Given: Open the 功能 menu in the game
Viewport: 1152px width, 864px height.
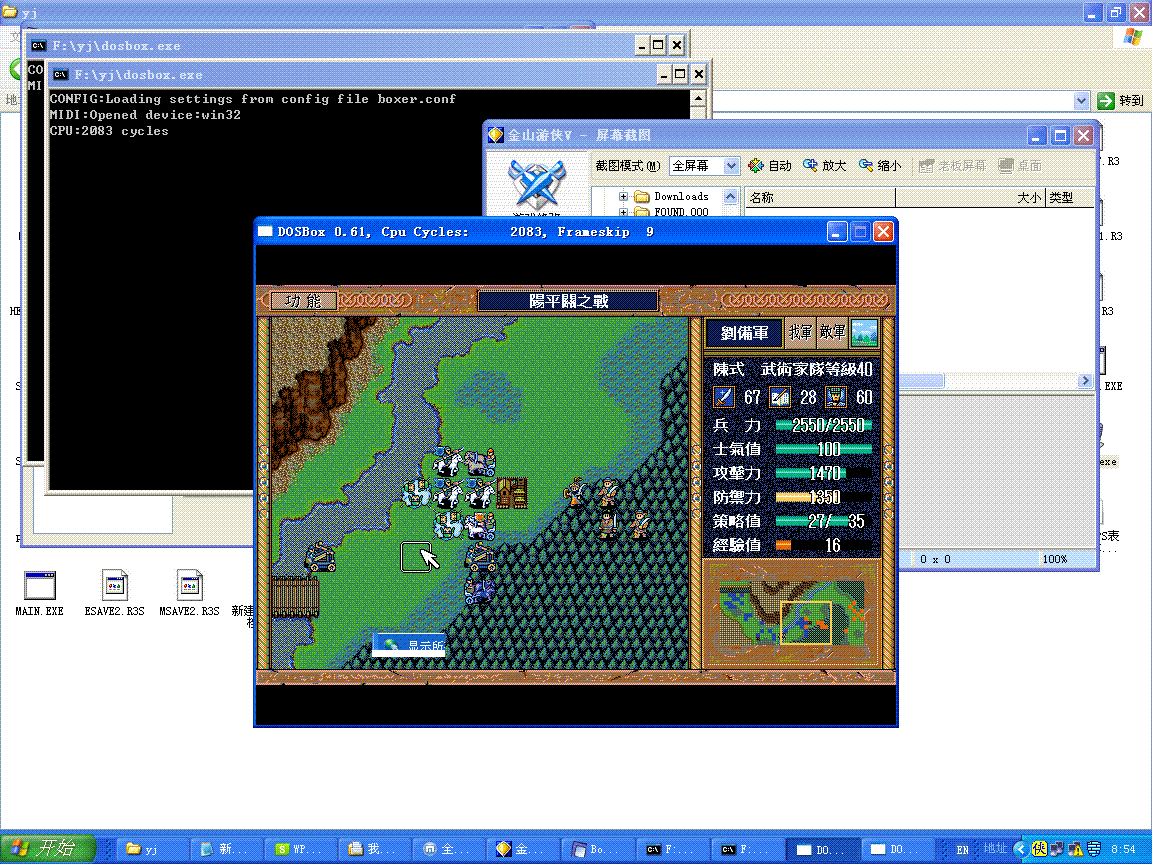Looking at the screenshot, I should coord(303,300).
